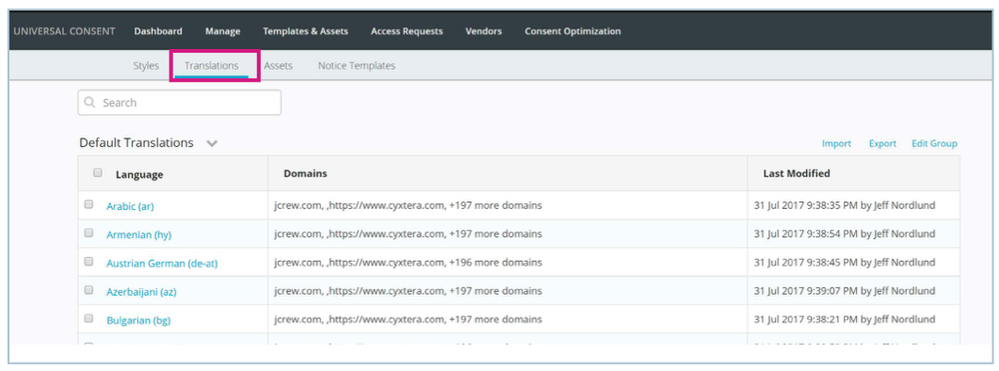Expand the Default Translations dropdown arrow

[212, 143]
